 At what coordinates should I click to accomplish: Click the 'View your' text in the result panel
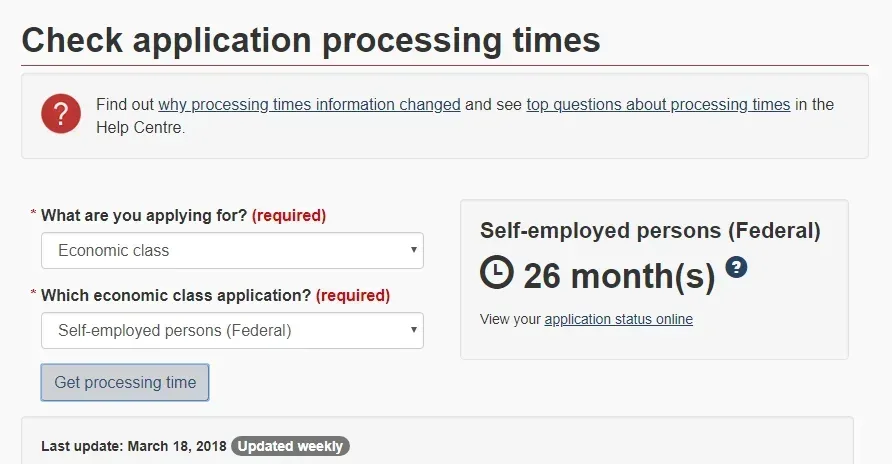point(510,319)
